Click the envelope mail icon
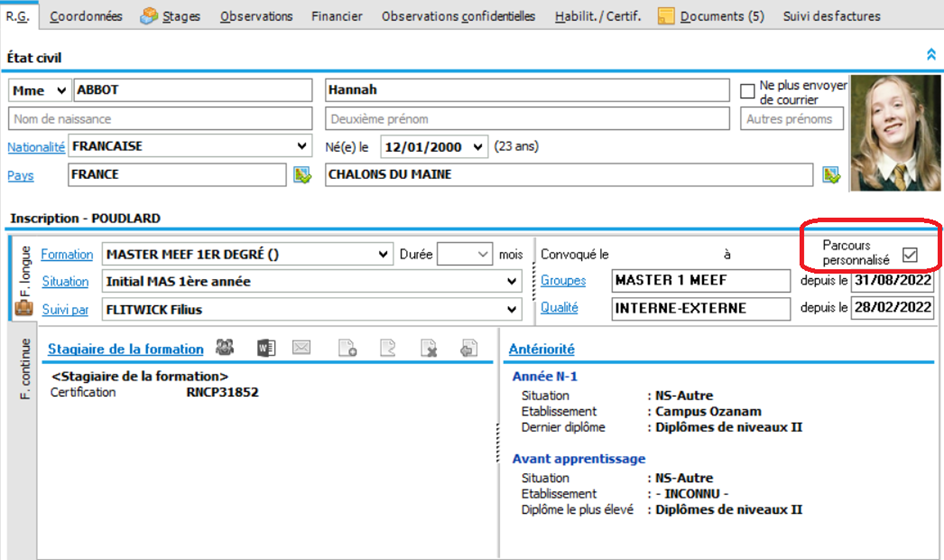The width and height of the screenshot is (944, 560). 301,348
